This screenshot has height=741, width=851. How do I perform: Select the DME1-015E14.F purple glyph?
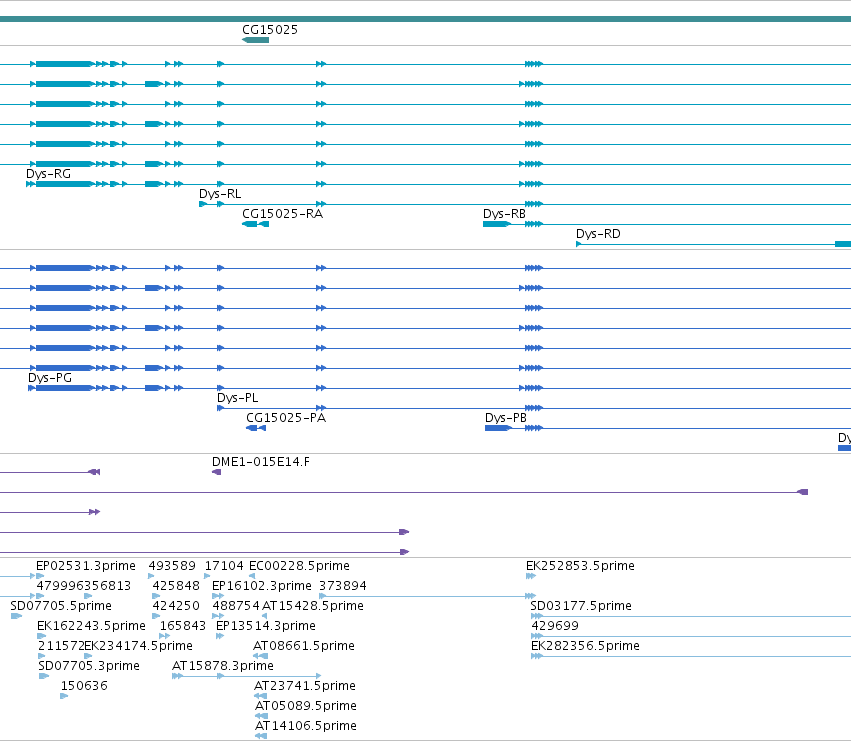[x=216, y=472]
